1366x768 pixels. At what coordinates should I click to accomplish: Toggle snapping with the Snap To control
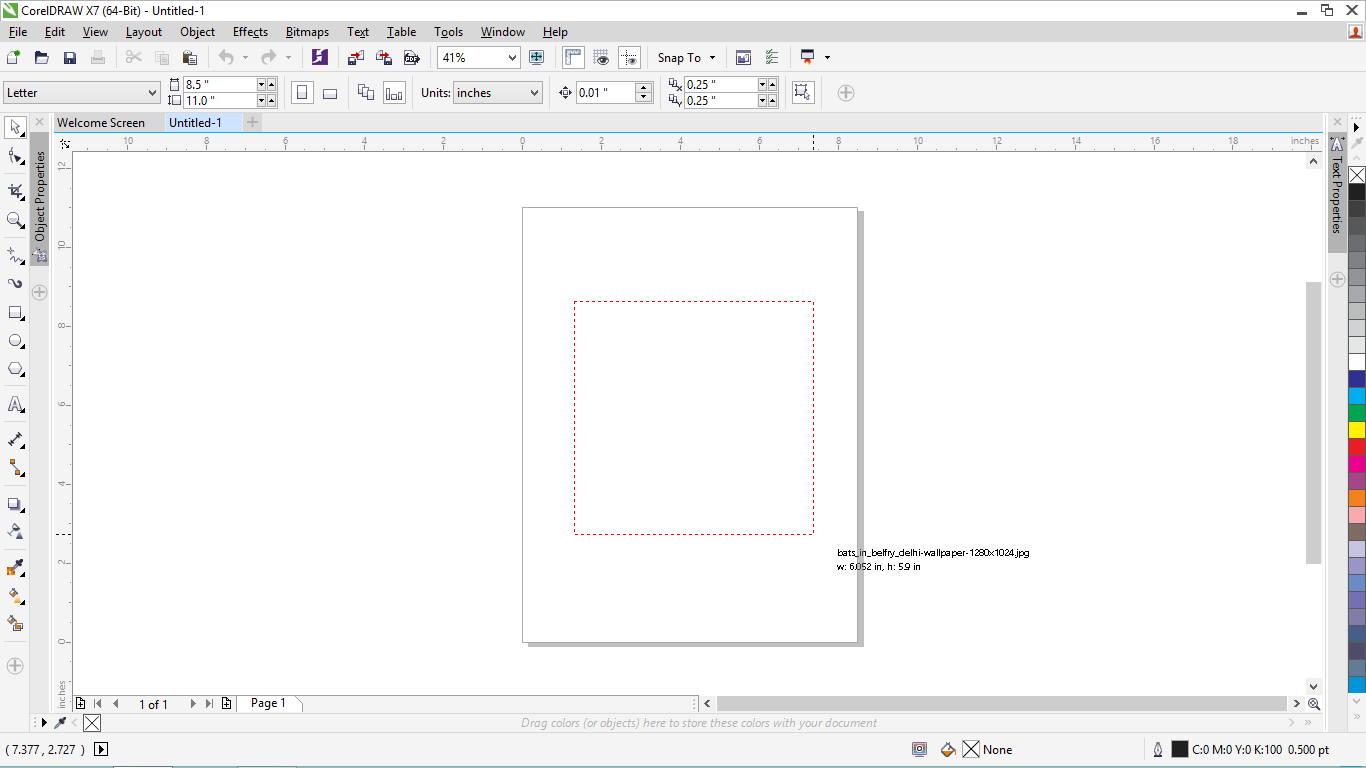pyautogui.click(x=686, y=57)
